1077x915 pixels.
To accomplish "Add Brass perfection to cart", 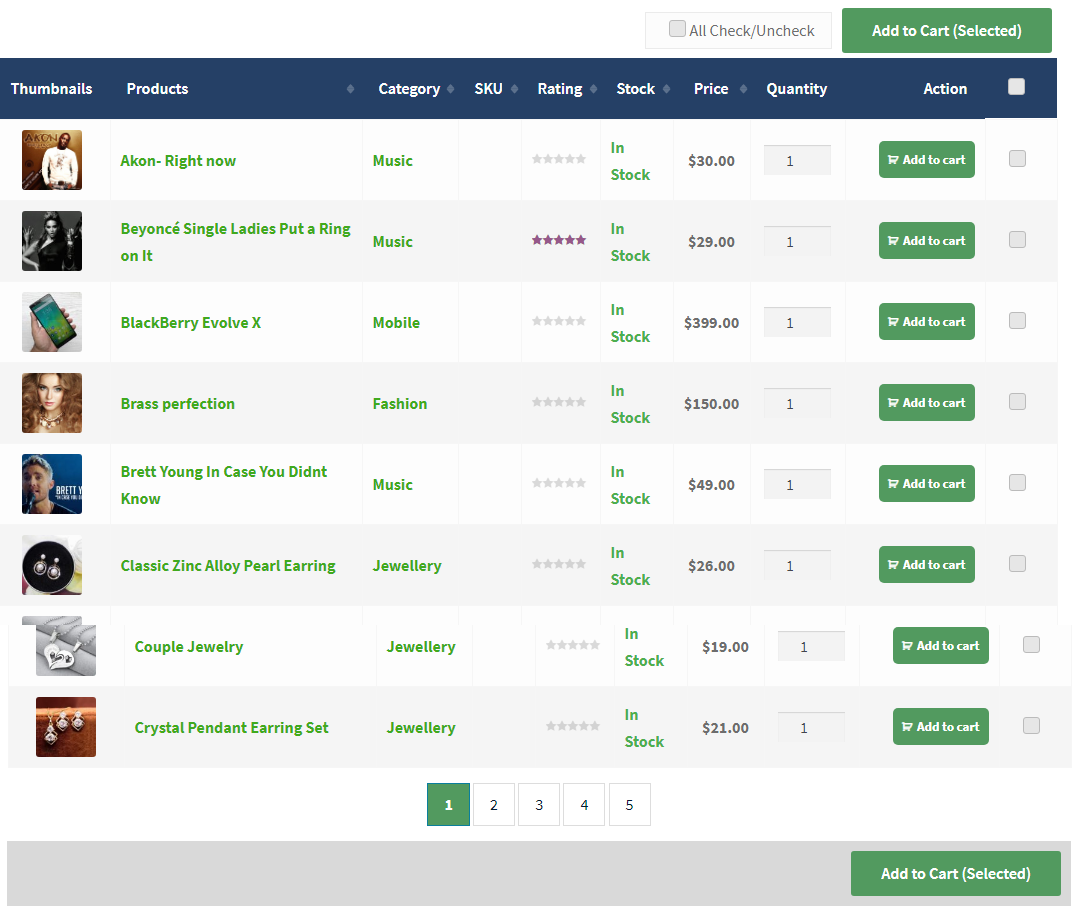I will 927,403.
